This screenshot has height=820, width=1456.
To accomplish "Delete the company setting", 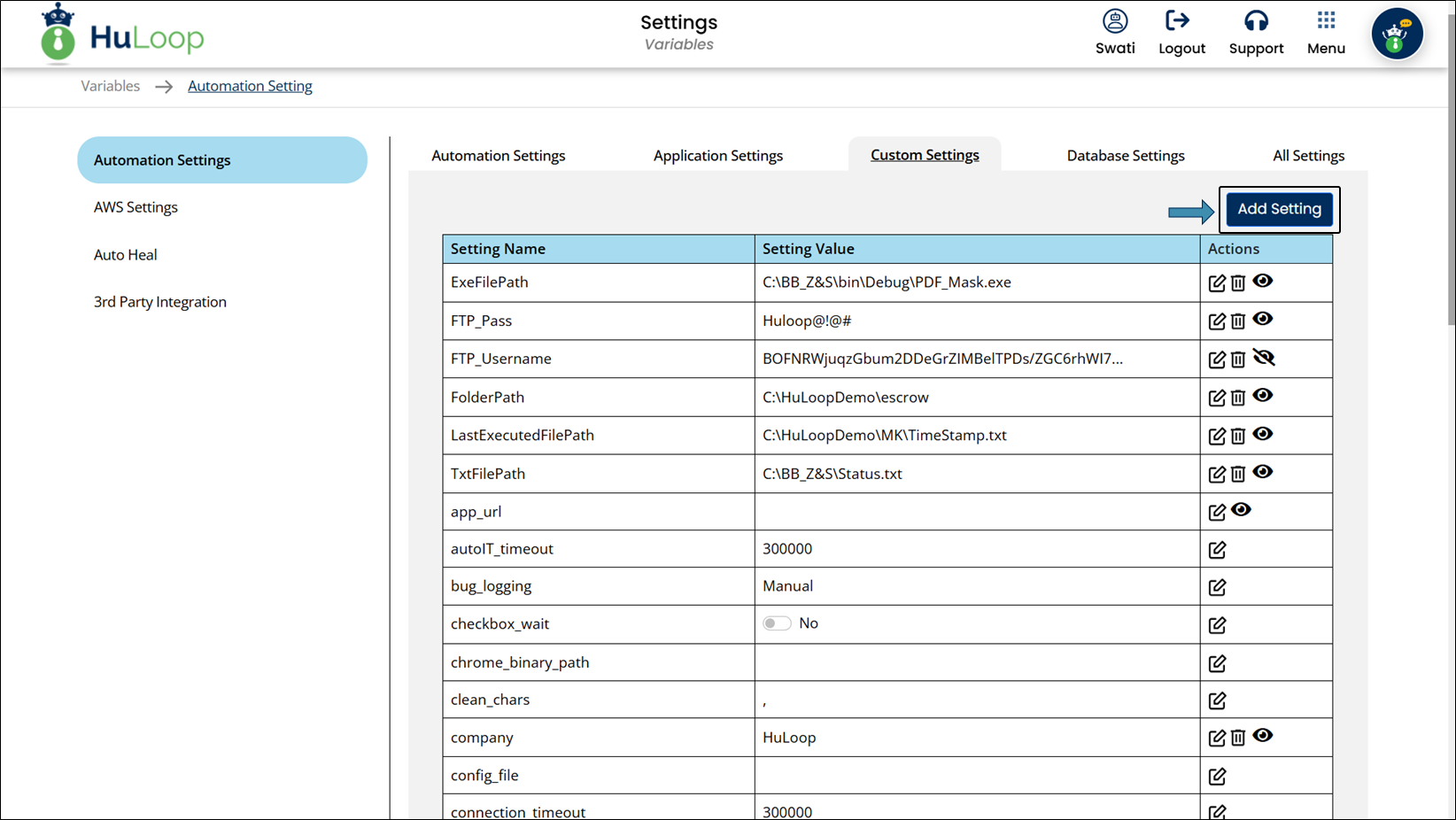I will coord(1238,738).
